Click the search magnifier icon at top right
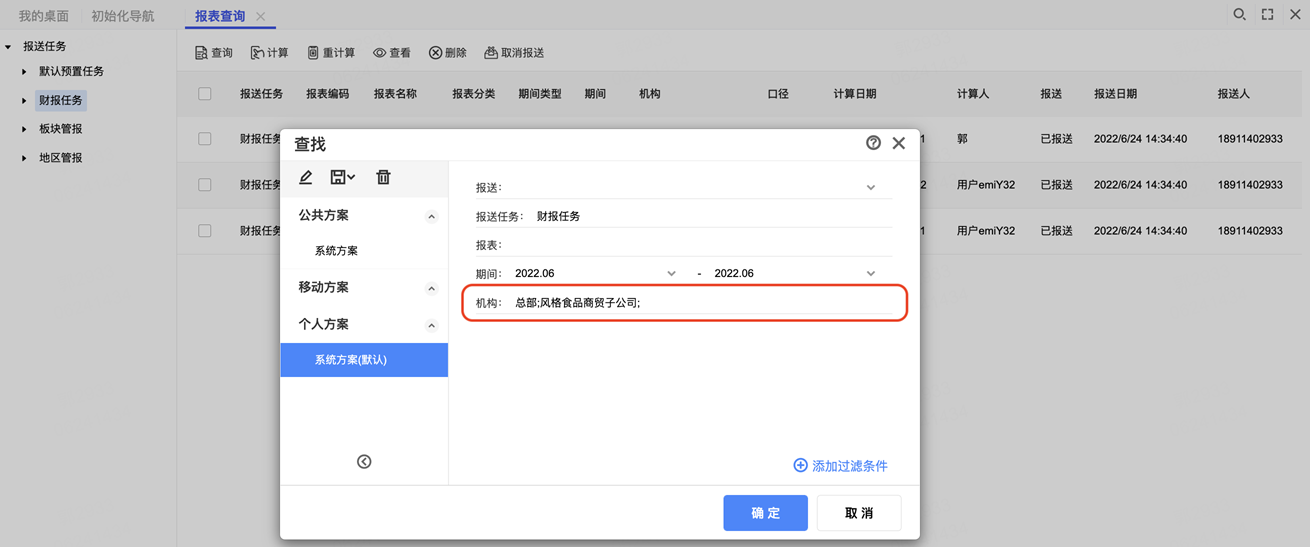Viewport: 1310px width, 547px height. pos(1239,15)
